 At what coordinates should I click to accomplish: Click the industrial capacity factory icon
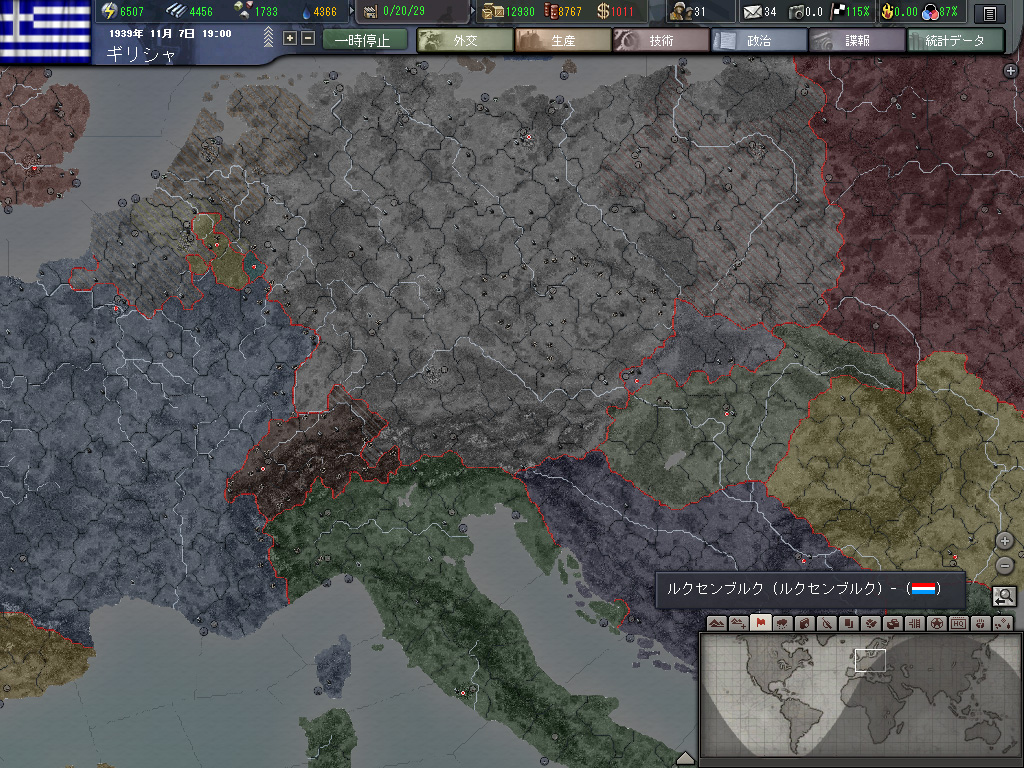point(370,11)
